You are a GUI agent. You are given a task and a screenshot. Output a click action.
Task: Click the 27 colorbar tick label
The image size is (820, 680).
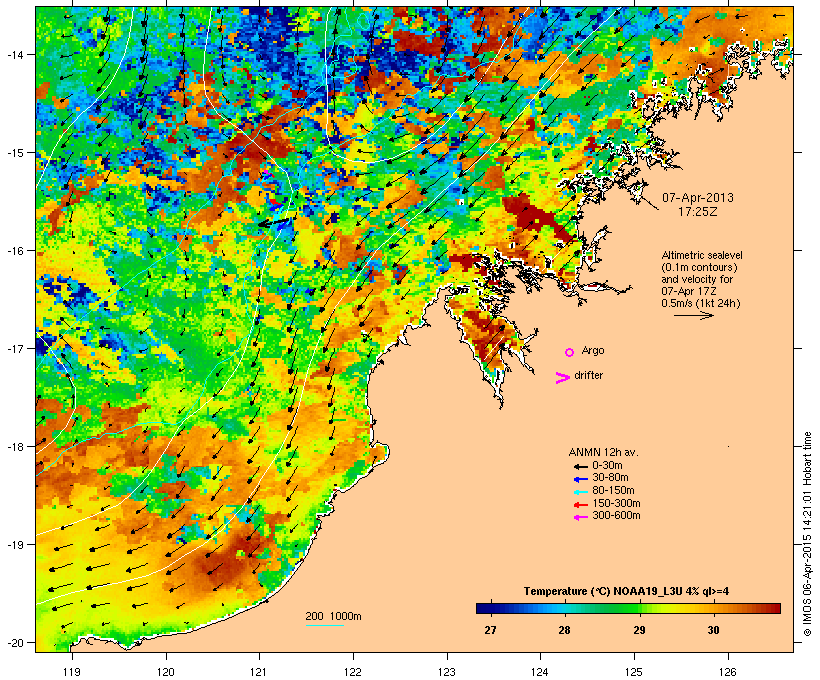point(490,630)
